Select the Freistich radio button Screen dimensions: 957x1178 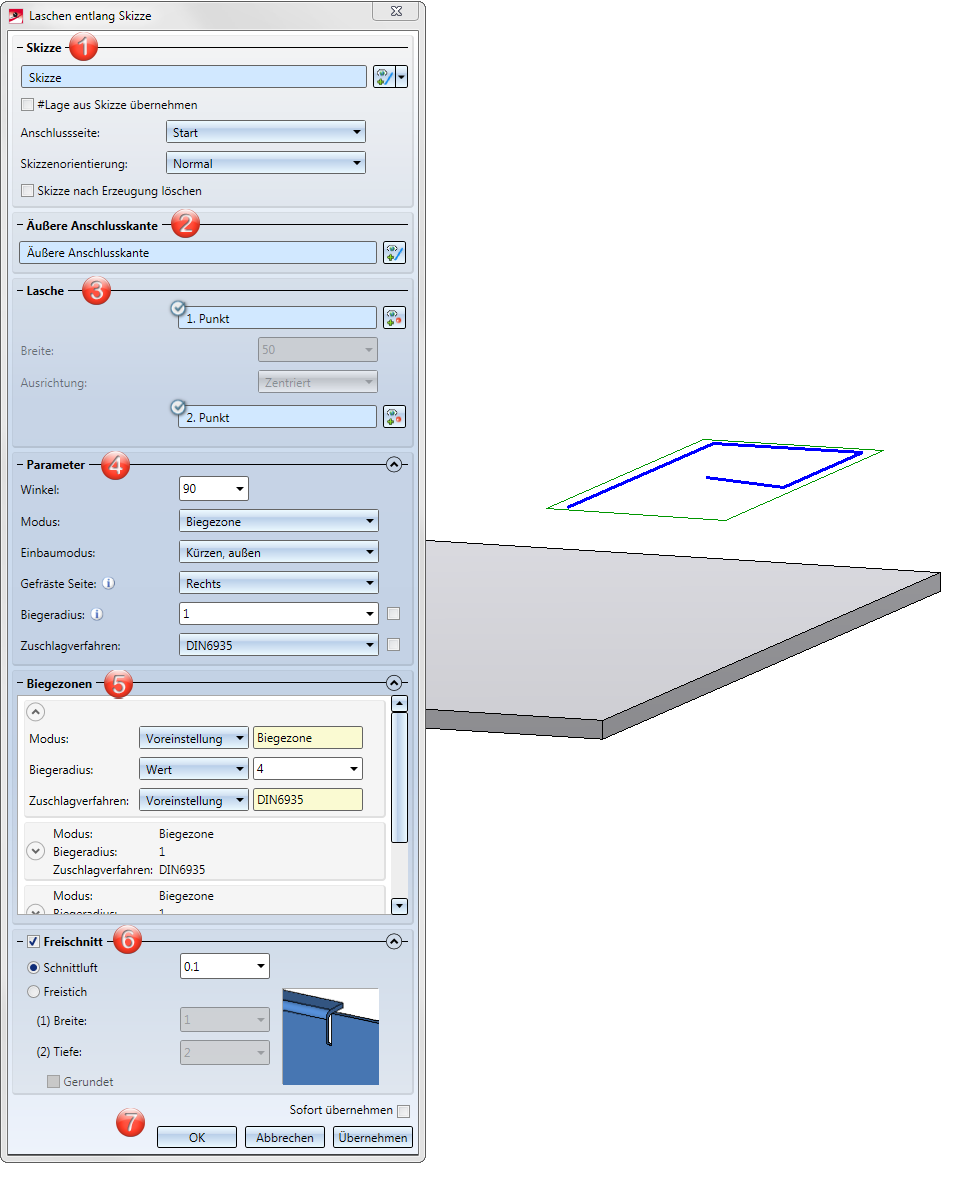pyautogui.click(x=33, y=992)
